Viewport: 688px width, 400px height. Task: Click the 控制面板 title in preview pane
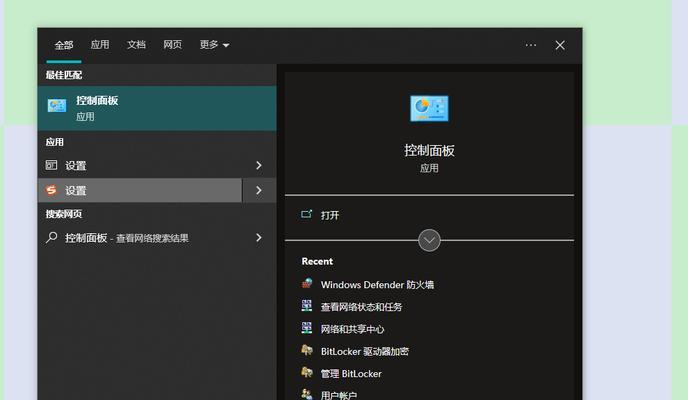(x=429, y=150)
